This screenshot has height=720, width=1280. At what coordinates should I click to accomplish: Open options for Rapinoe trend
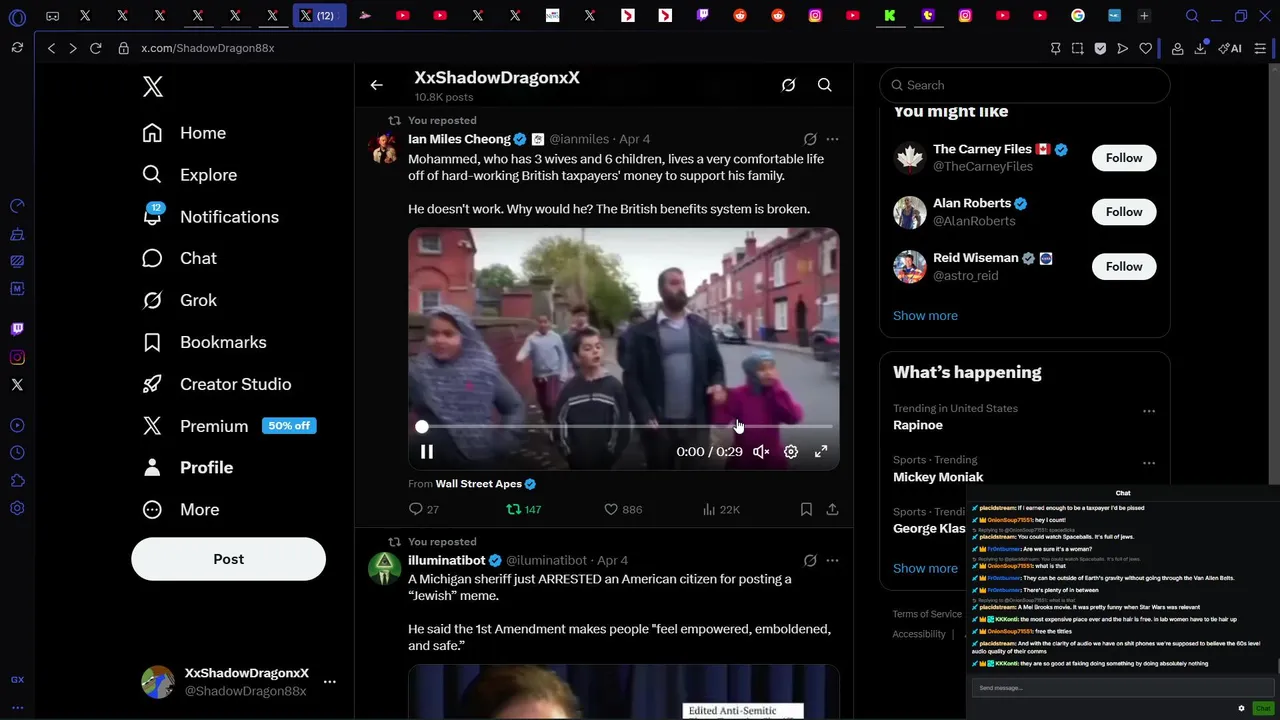1149,411
